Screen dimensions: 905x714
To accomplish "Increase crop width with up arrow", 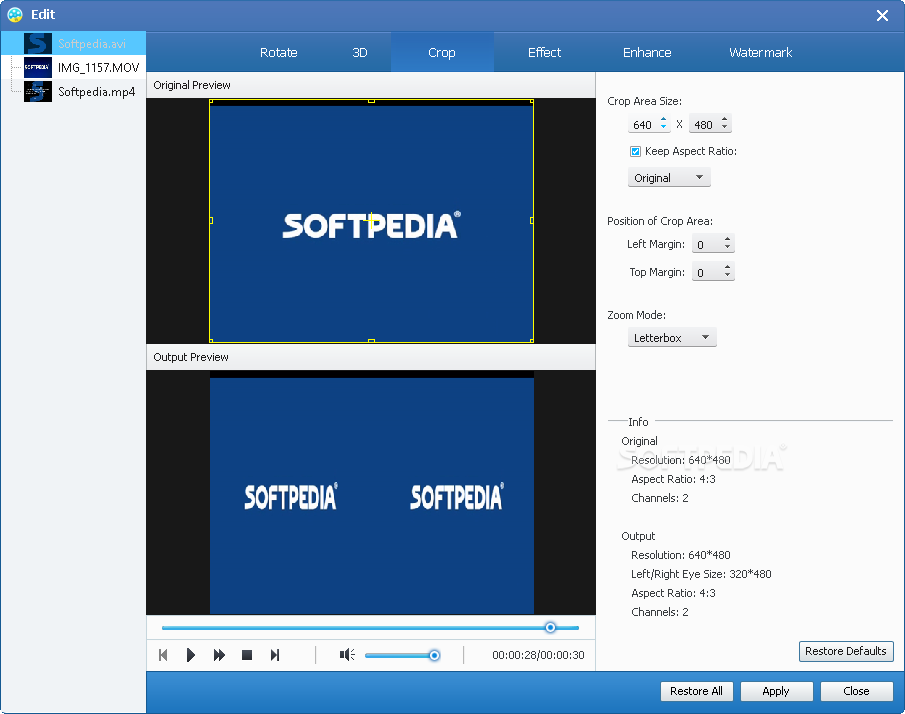I will point(663,120).
